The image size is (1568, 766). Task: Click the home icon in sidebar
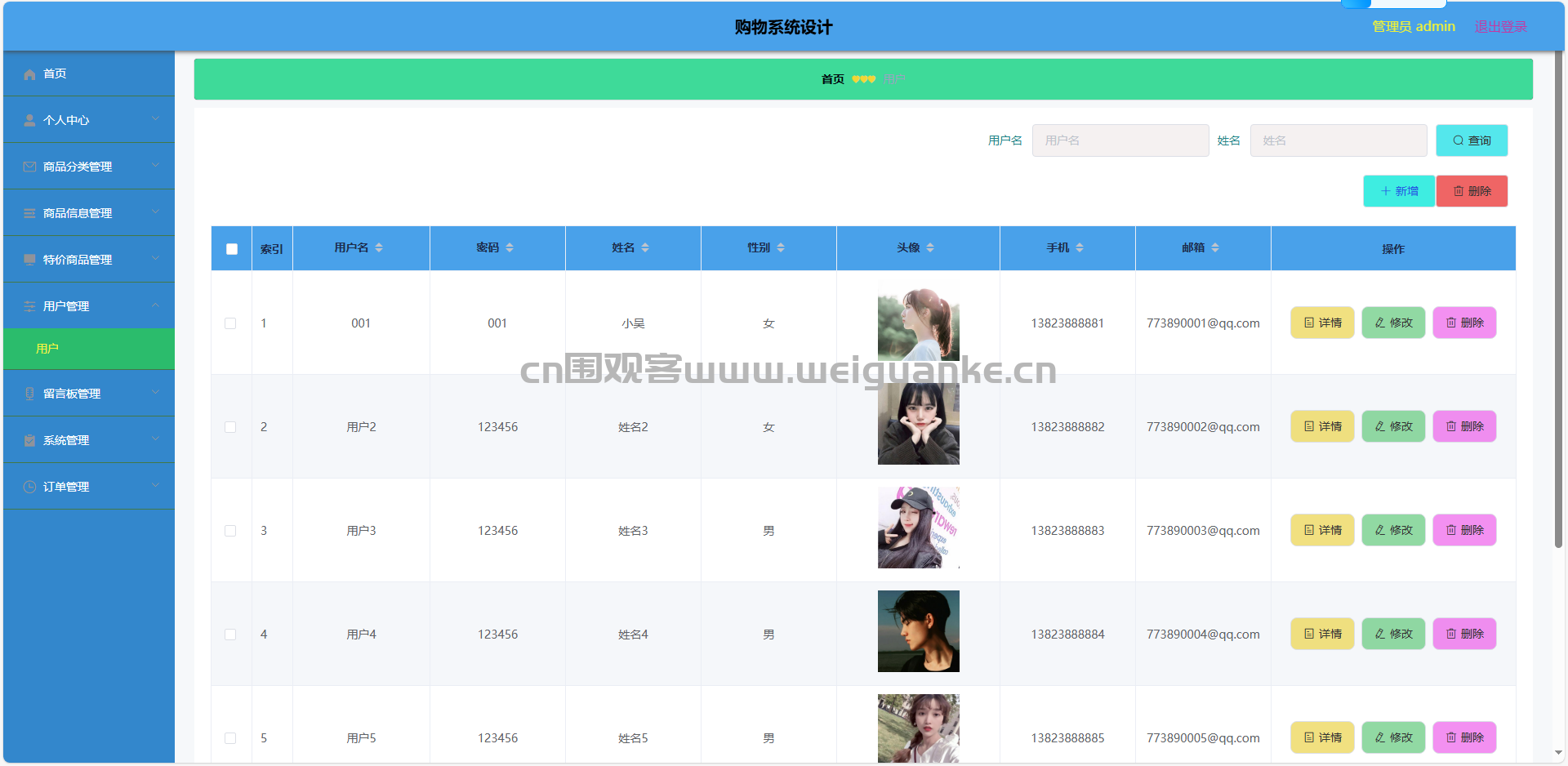point(29,74)
